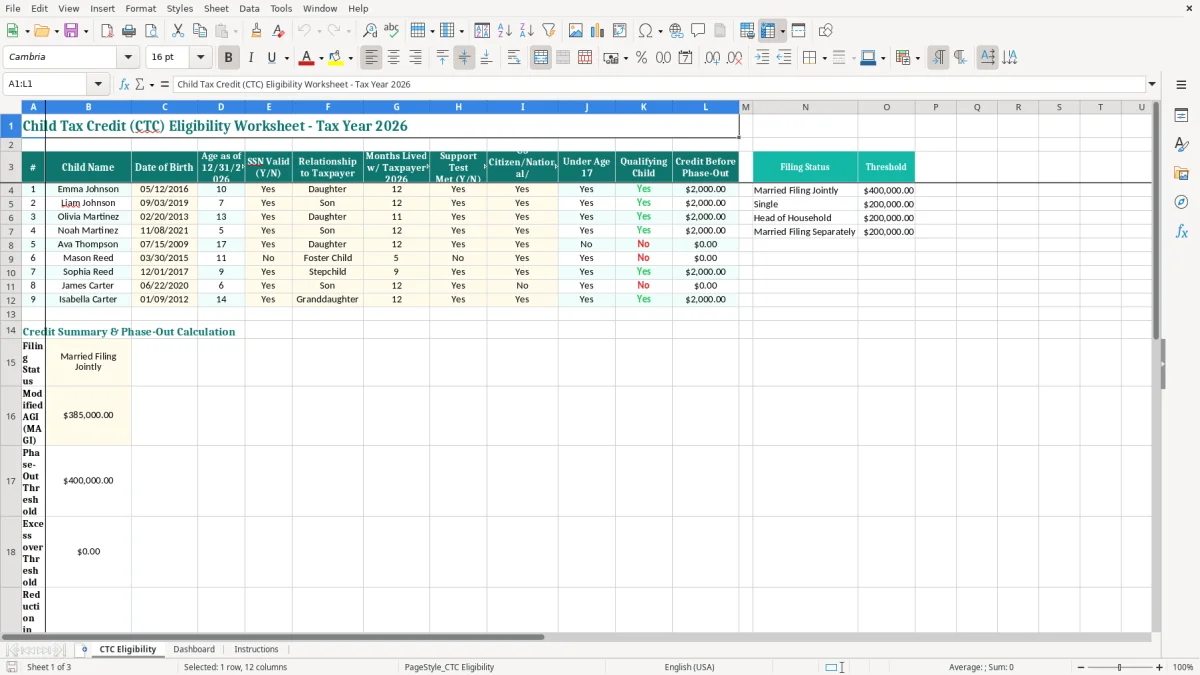Switch to the Instructions sheet tab
This screenshot has height=675, width=1200.
pos(256,650)
